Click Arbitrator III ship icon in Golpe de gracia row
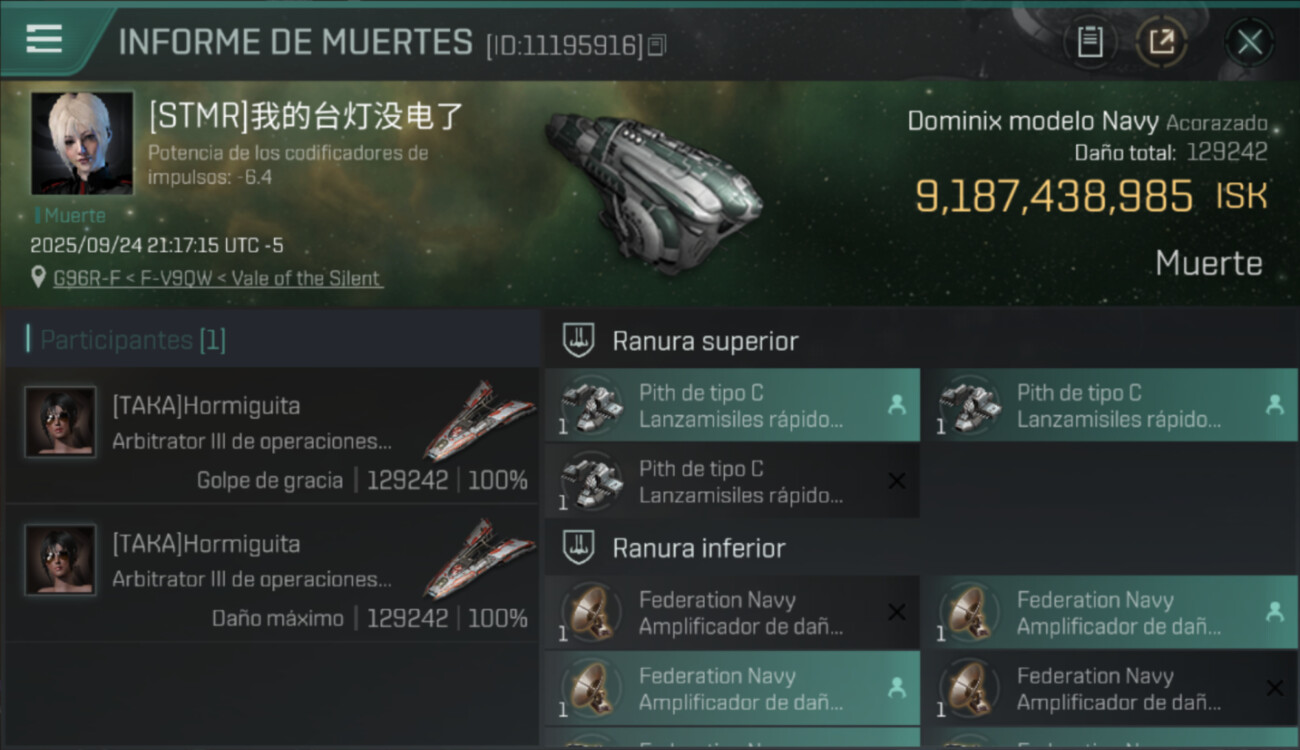1300x750 pixels. point(480,420)
